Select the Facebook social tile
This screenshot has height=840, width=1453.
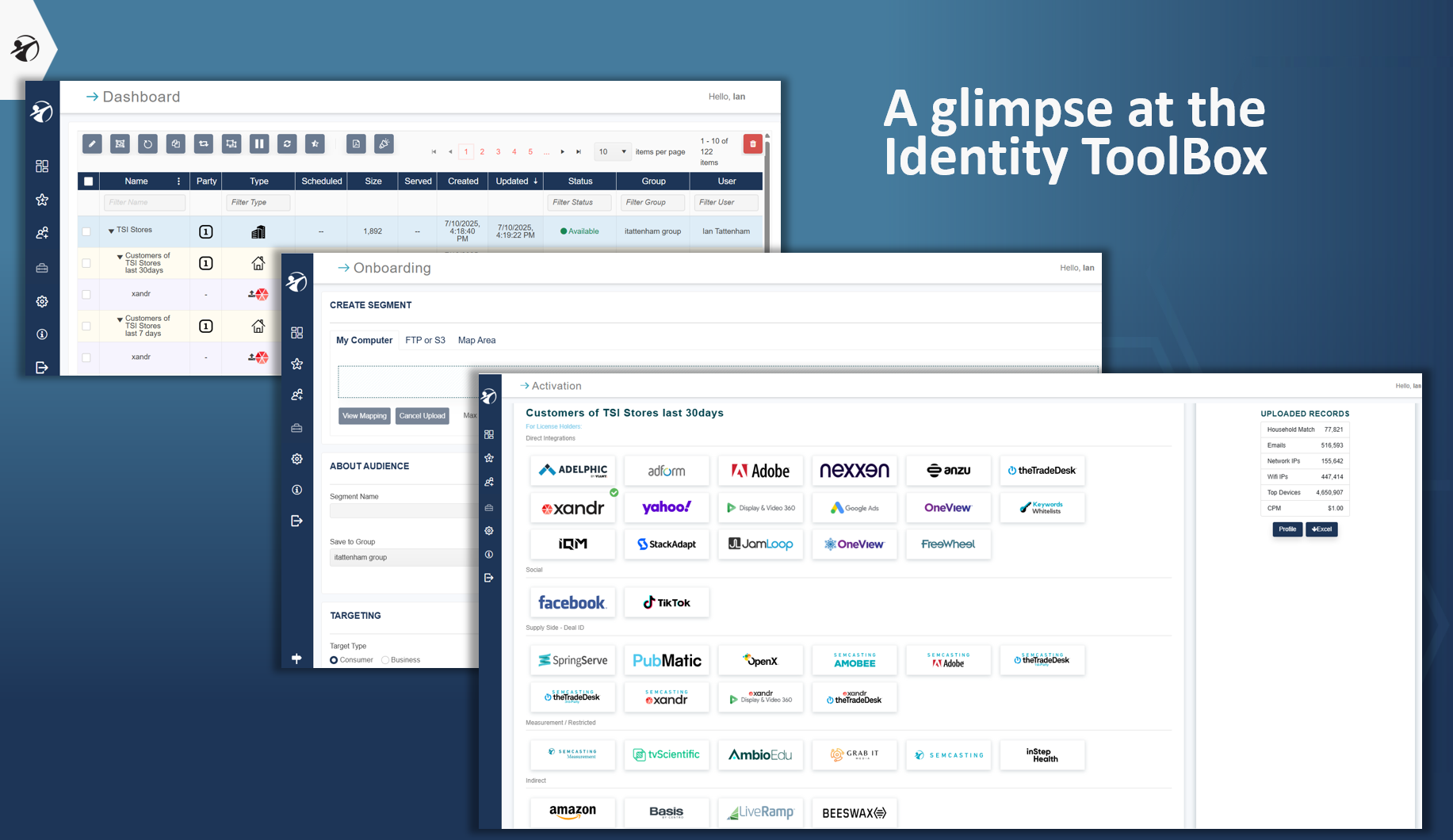point(573,602)
